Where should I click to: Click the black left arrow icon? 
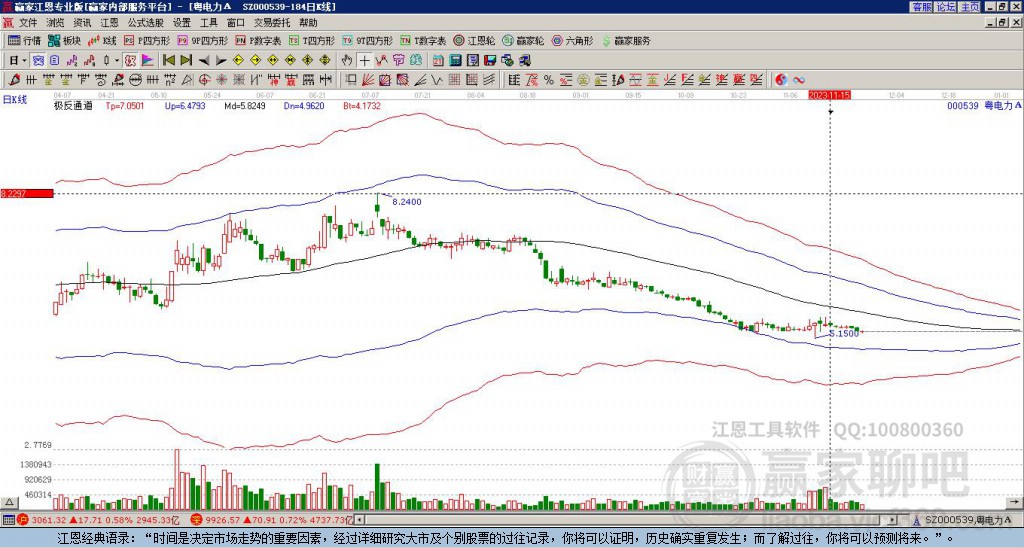pyautogui.click(x=204, y=61)
